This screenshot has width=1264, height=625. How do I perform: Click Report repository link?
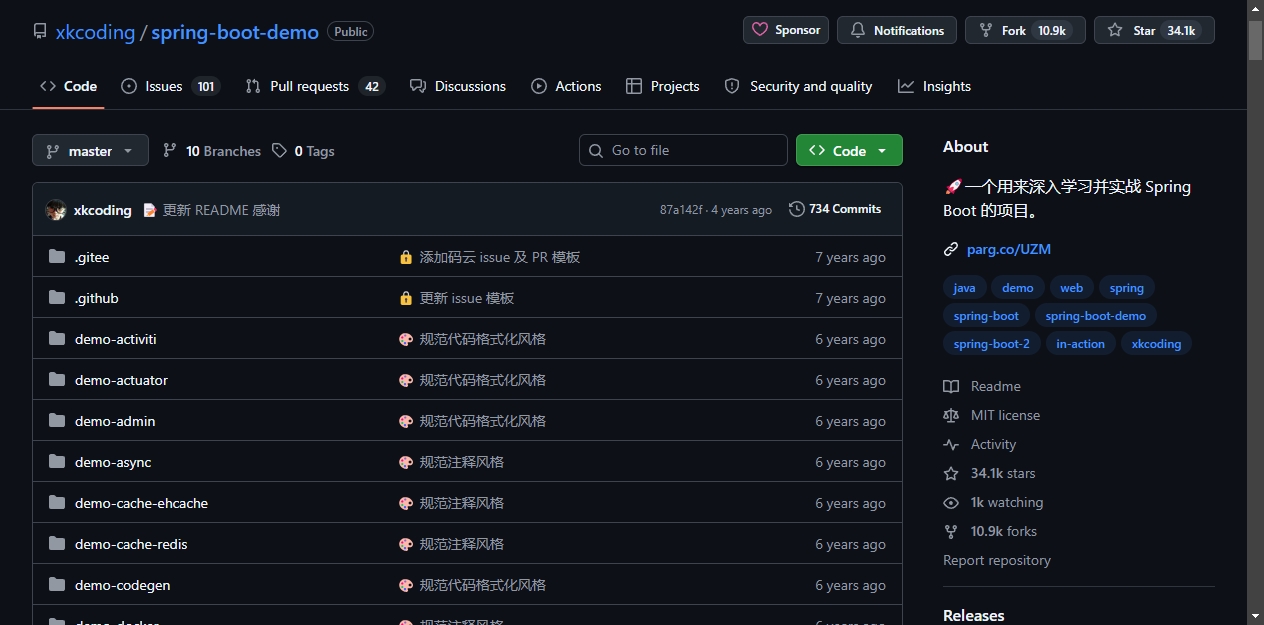pos(997,560)
